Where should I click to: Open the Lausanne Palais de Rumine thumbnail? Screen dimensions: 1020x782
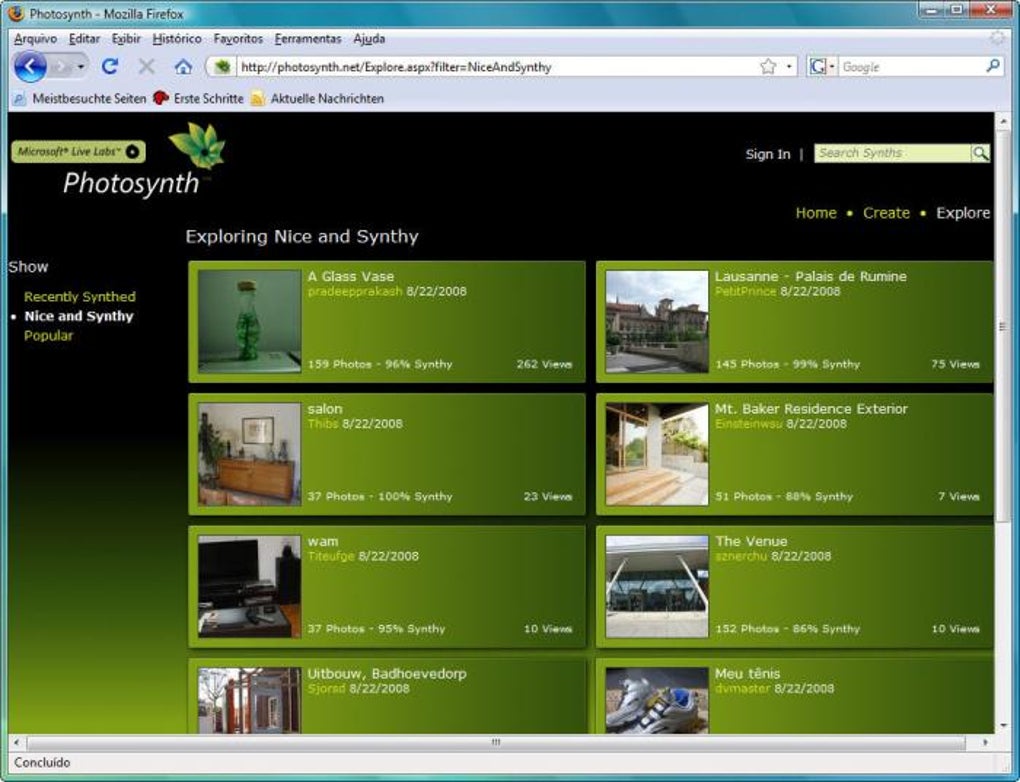click(x=657, y=321)
